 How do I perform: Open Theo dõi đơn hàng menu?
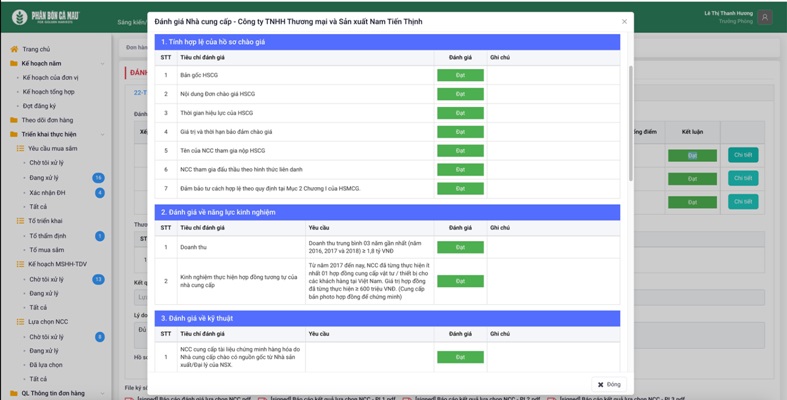coord(47,120)
